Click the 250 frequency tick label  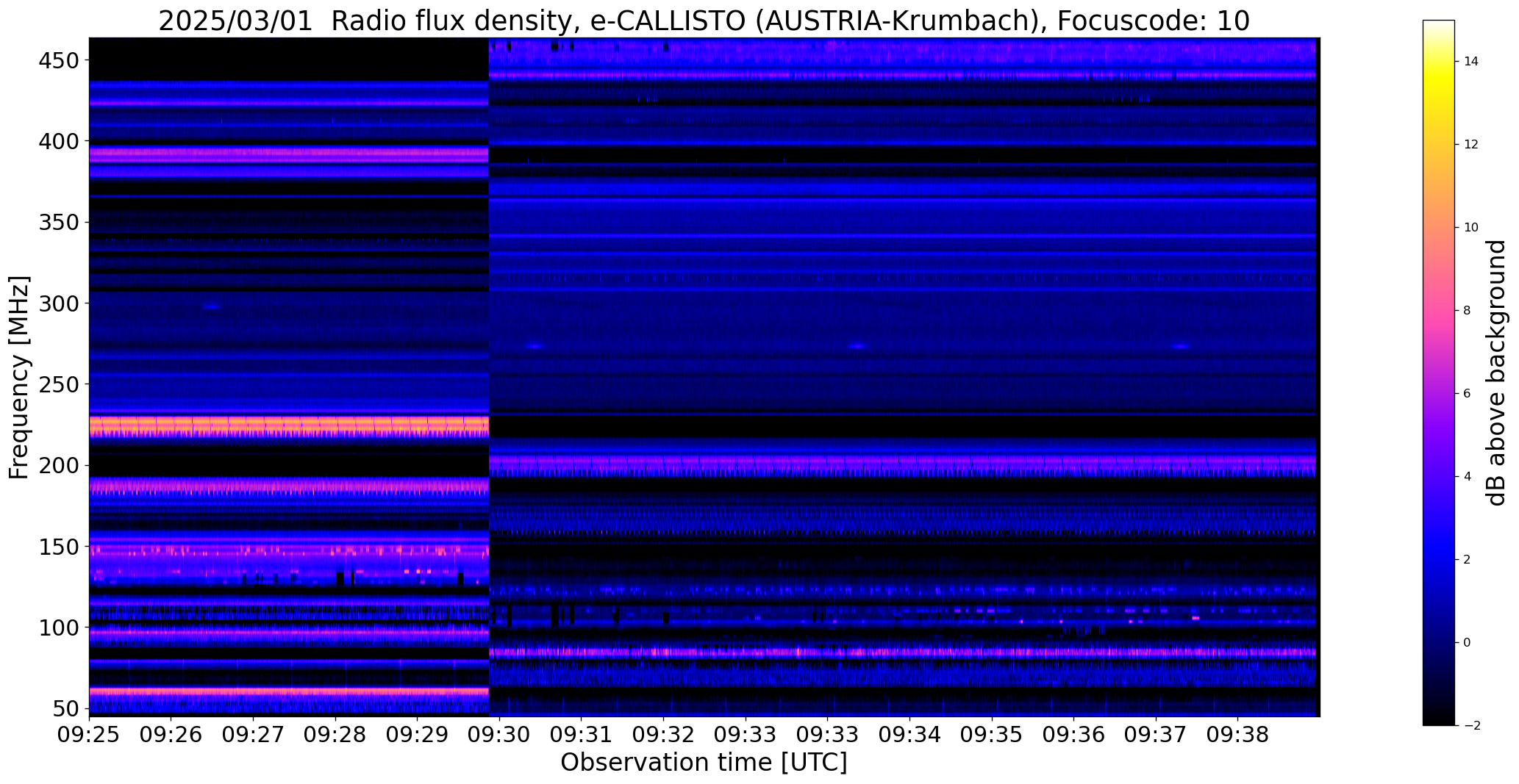(59, 384)
